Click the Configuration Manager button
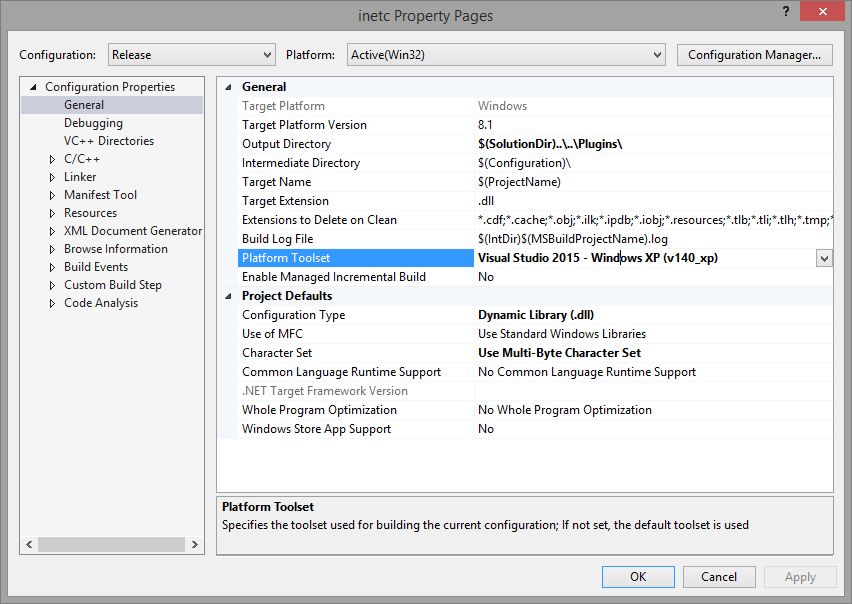852x604 pixels. (x=754, y=55)
